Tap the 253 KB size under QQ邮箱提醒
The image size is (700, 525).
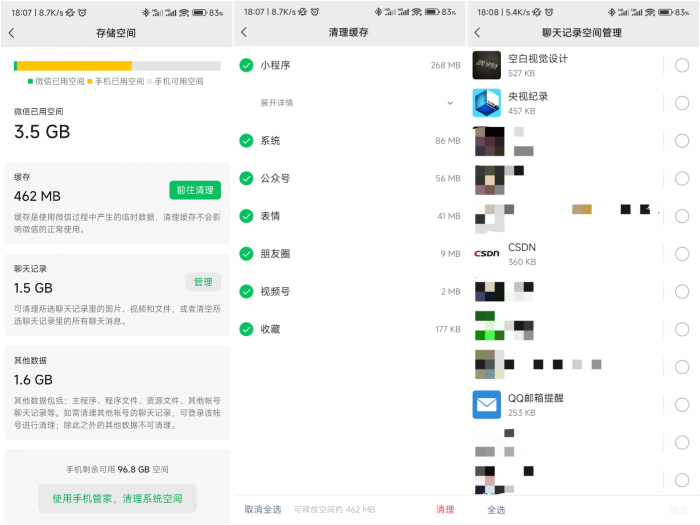pos(521,412)
